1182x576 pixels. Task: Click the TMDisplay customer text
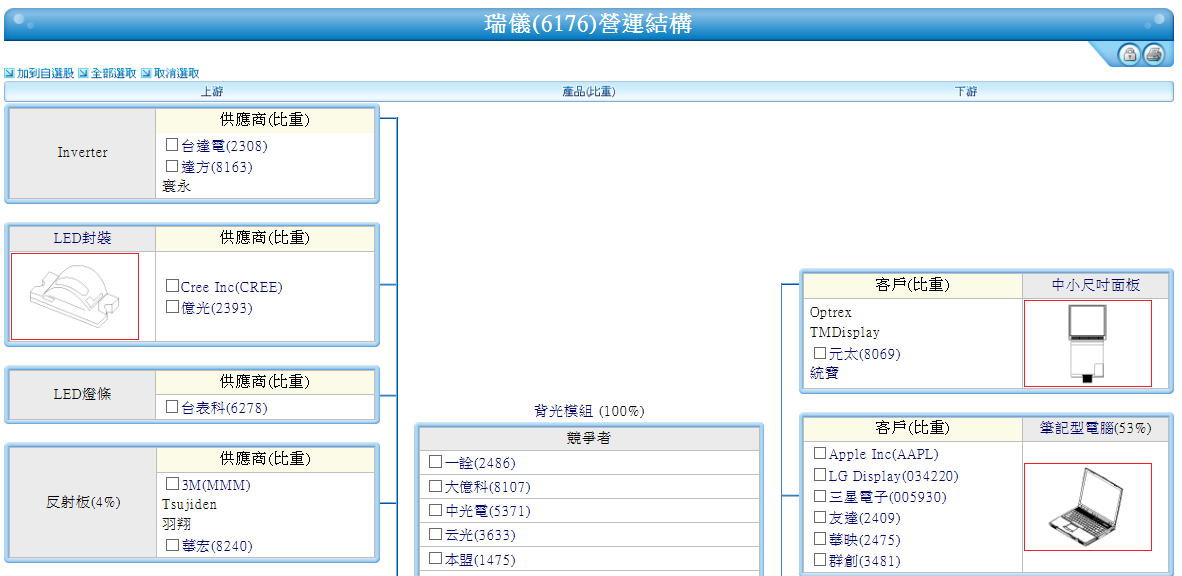pos(845,332)
